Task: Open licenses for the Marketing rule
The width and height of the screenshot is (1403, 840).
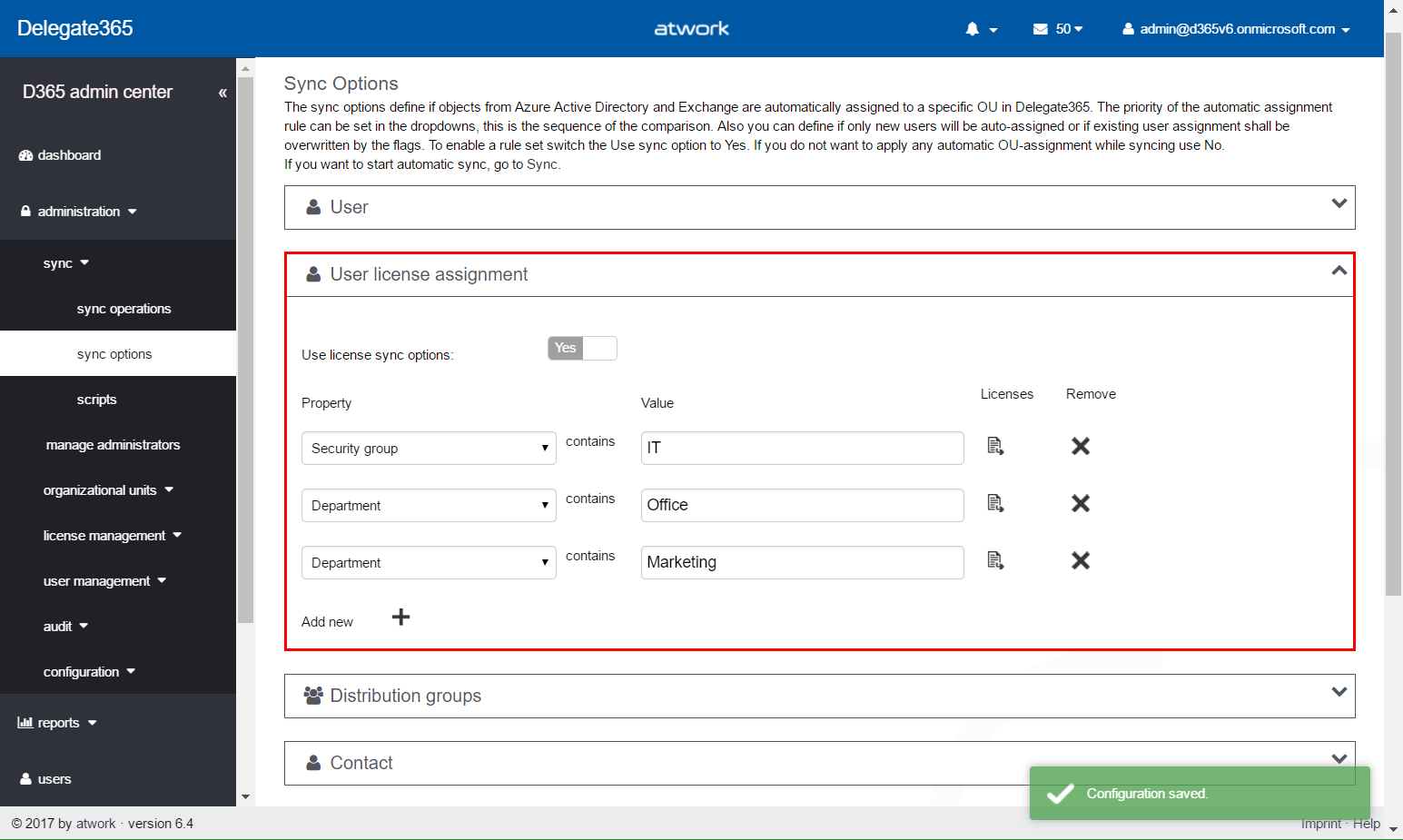Action: tap(995, 560)
